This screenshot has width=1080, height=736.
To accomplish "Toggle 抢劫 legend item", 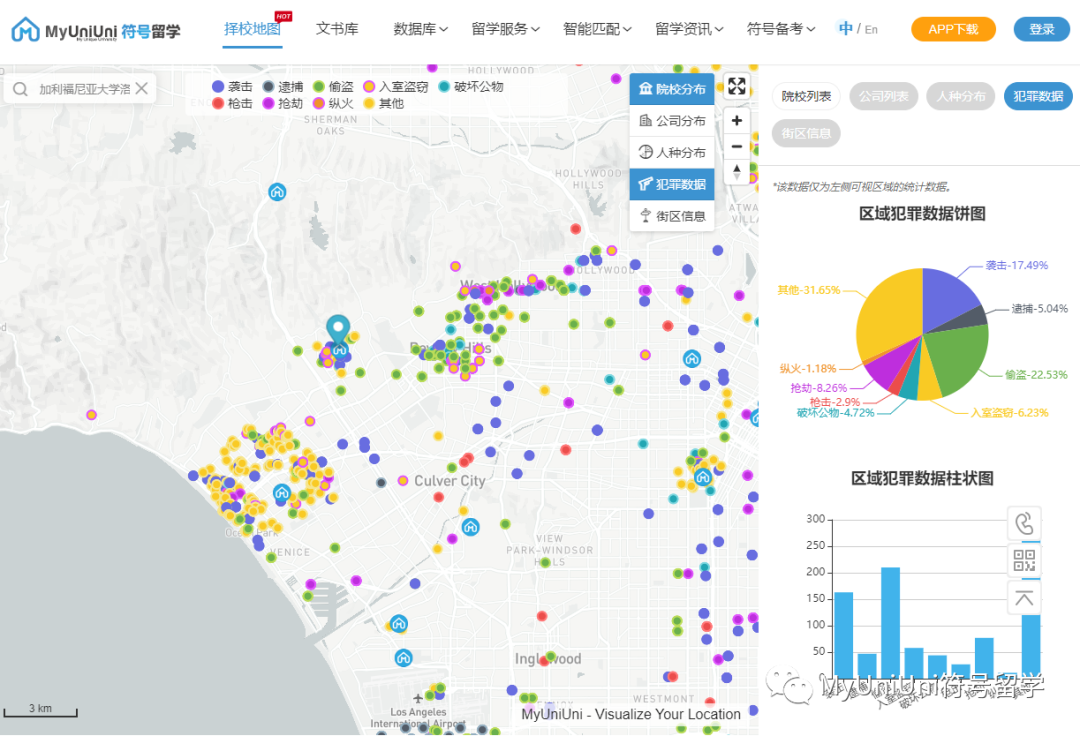I will (x=282, y=103).
